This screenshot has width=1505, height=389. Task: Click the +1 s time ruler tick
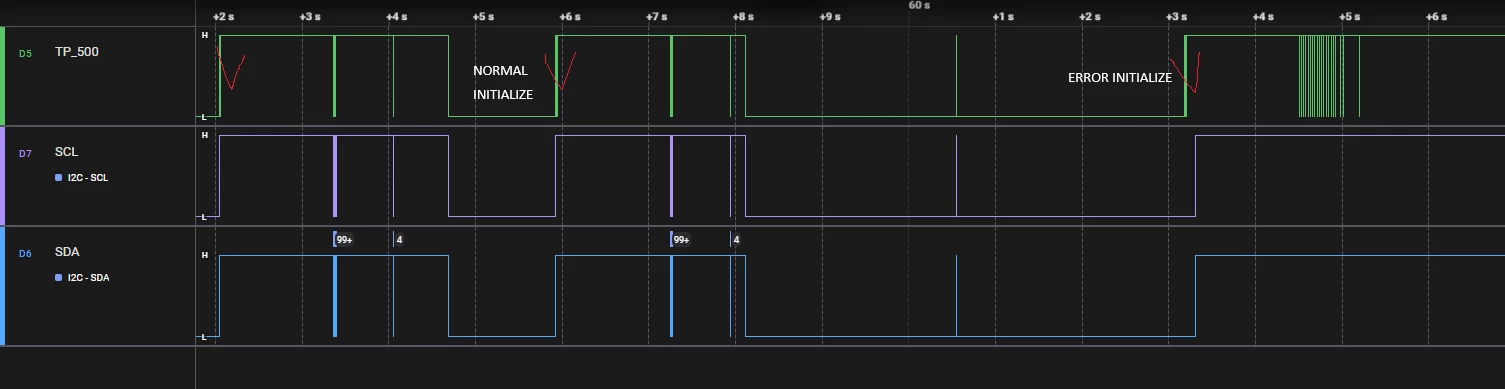[1003, 17]
